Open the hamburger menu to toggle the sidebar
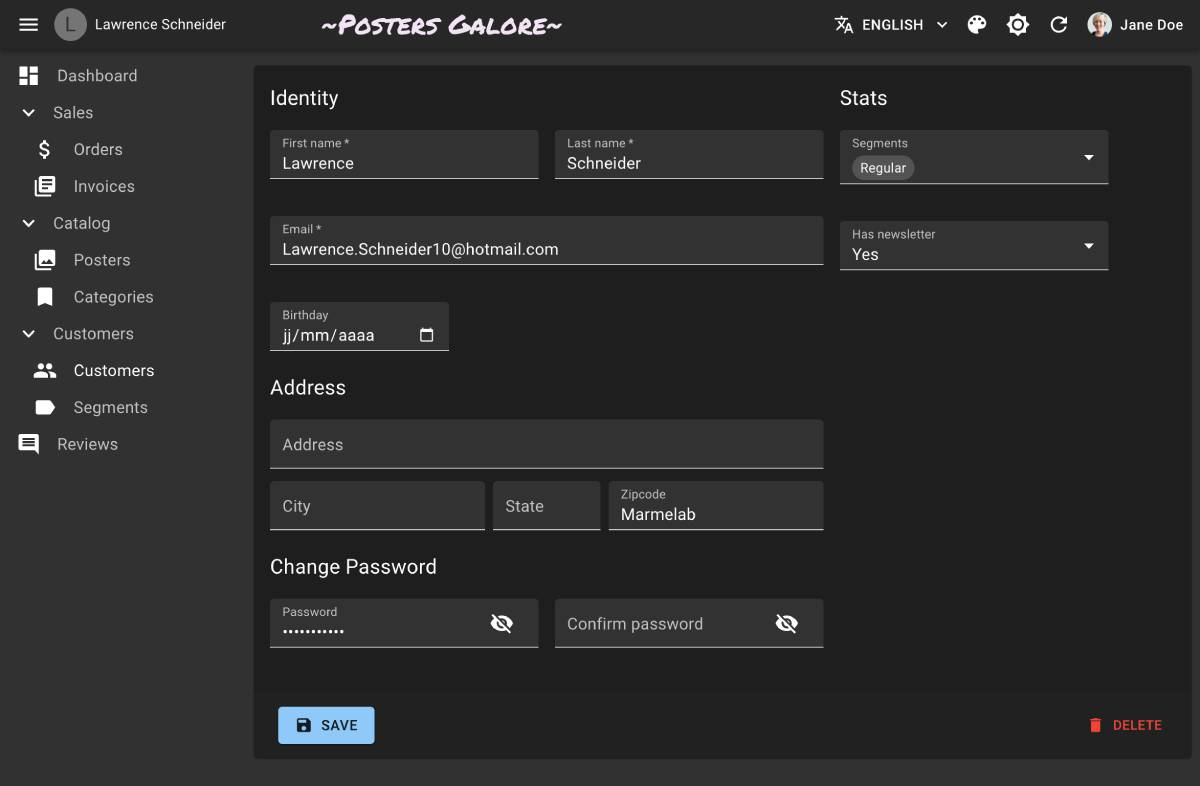Image resolution: width=1200 pixels, height=786 pixels. [29, 24]
